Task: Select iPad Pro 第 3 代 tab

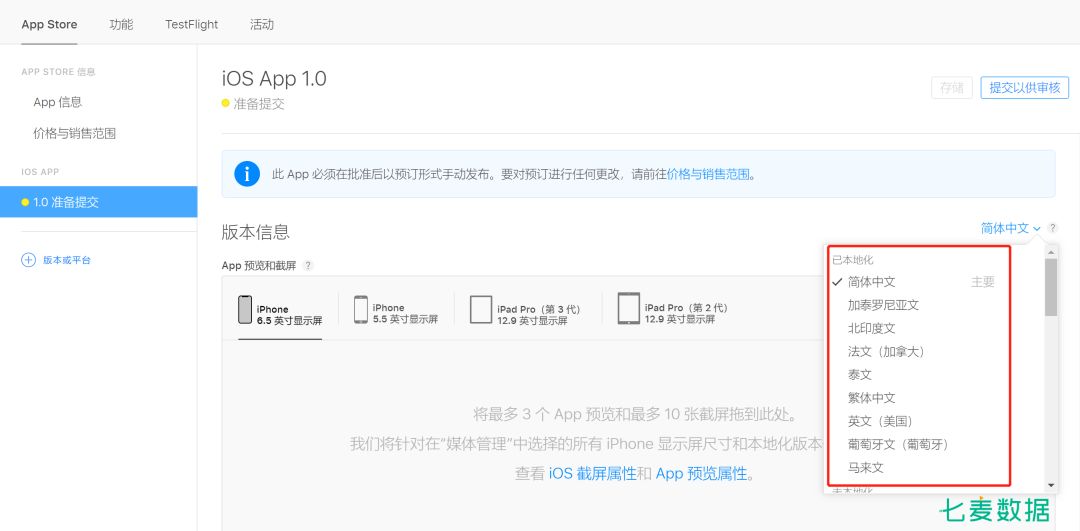Action: [x=528, y=310]
